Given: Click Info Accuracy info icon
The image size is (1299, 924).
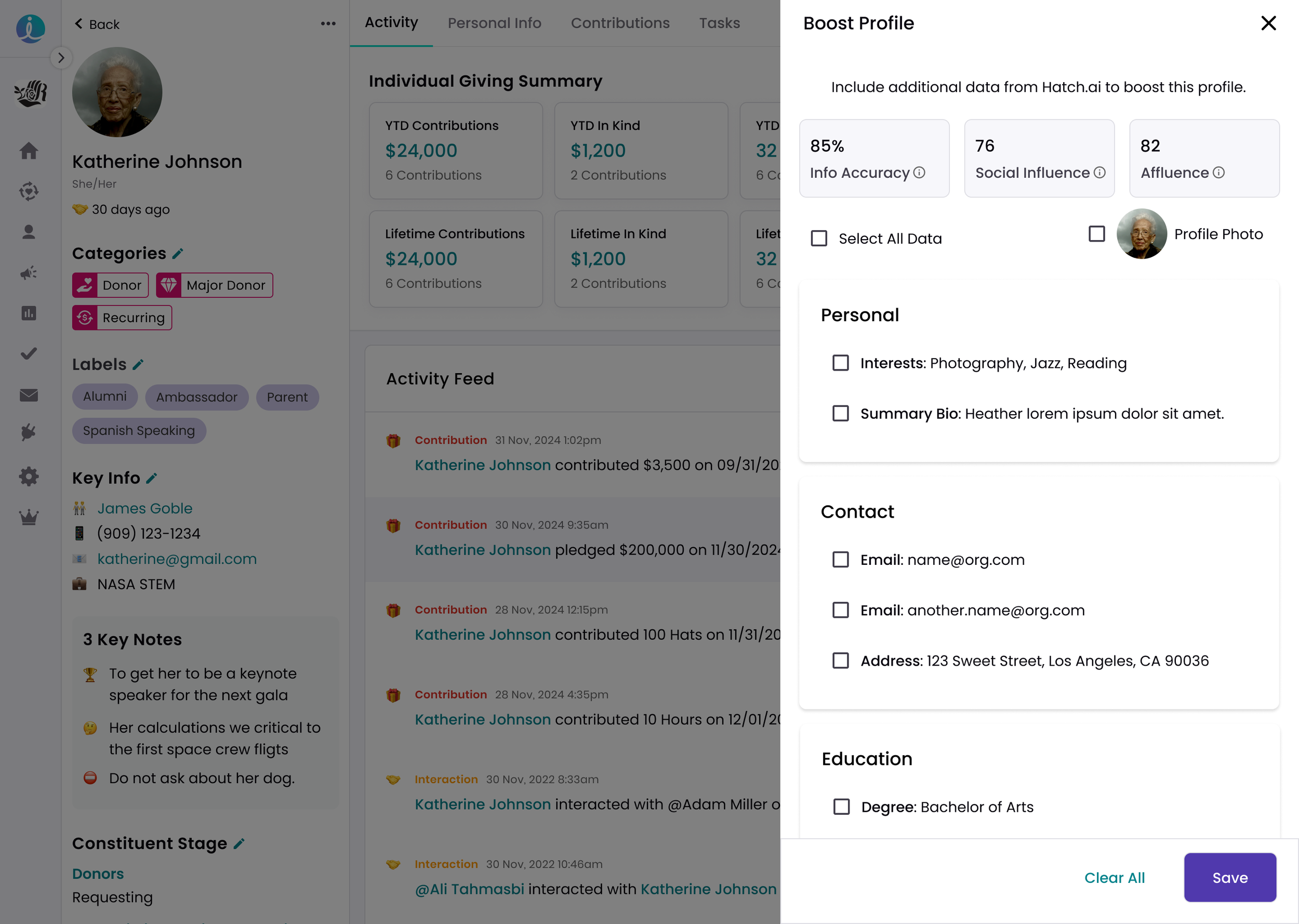Looking at the screenshot, I should pos(919,173).
